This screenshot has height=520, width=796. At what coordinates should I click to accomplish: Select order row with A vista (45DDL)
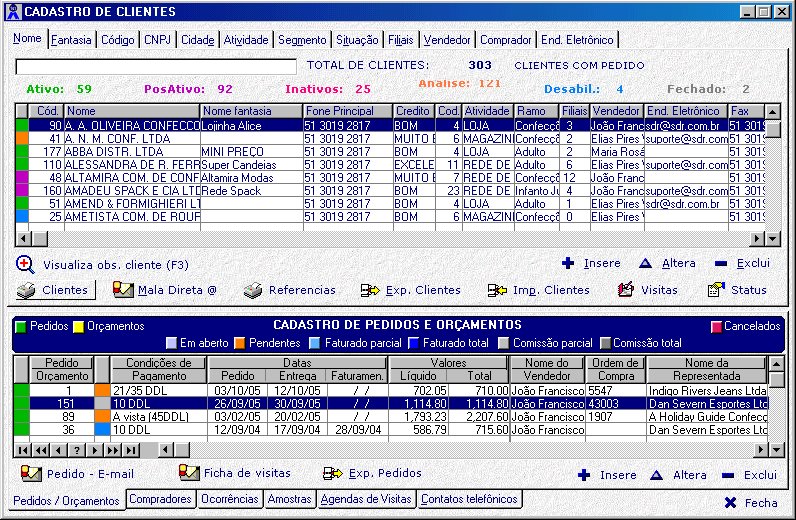[391, 417]
